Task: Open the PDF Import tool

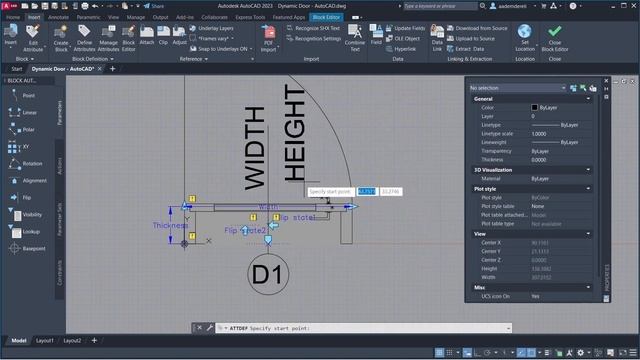Action: click(x=268, y=38)
